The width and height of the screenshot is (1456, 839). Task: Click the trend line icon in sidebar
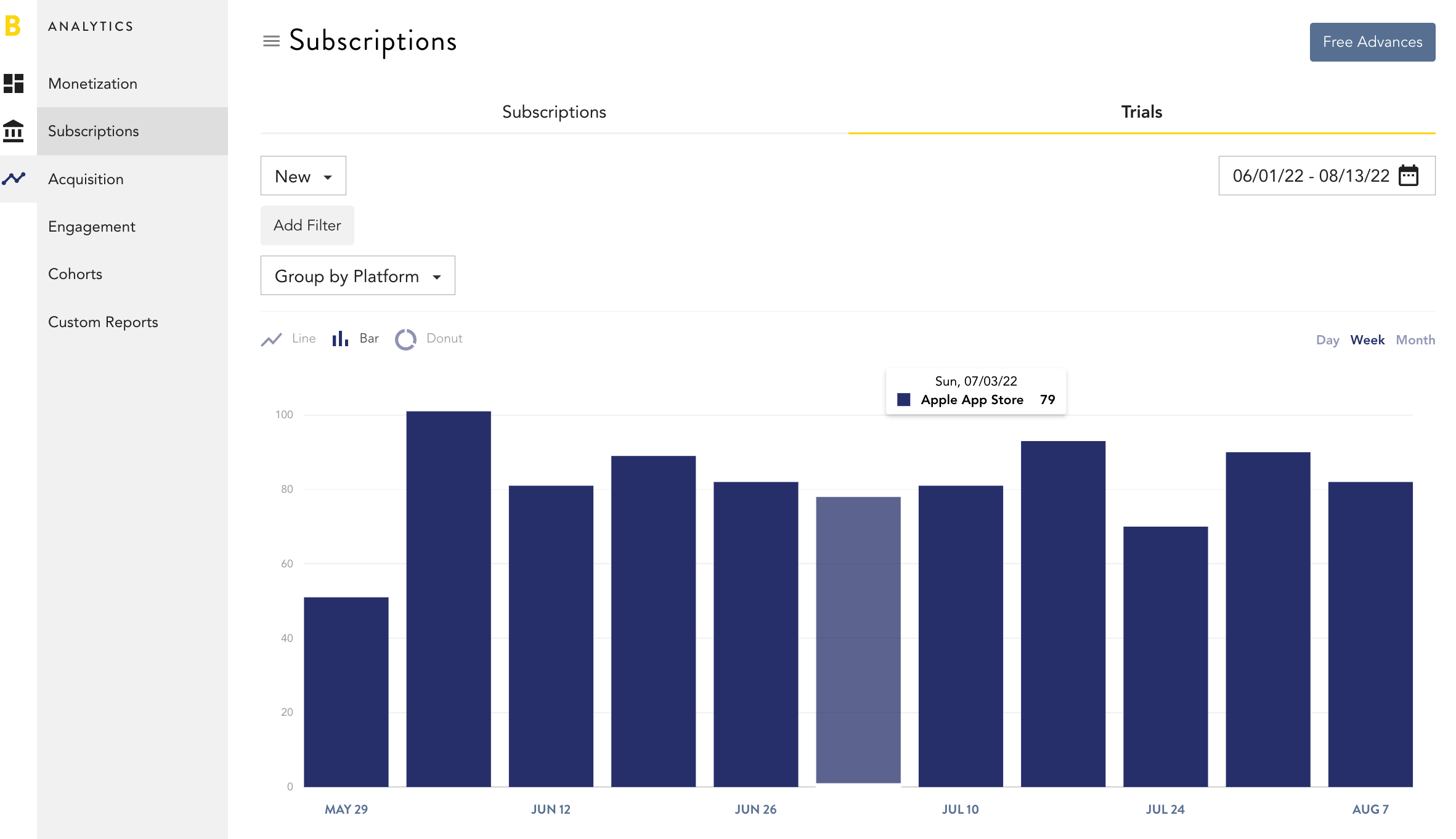click(x=14, y=179)
